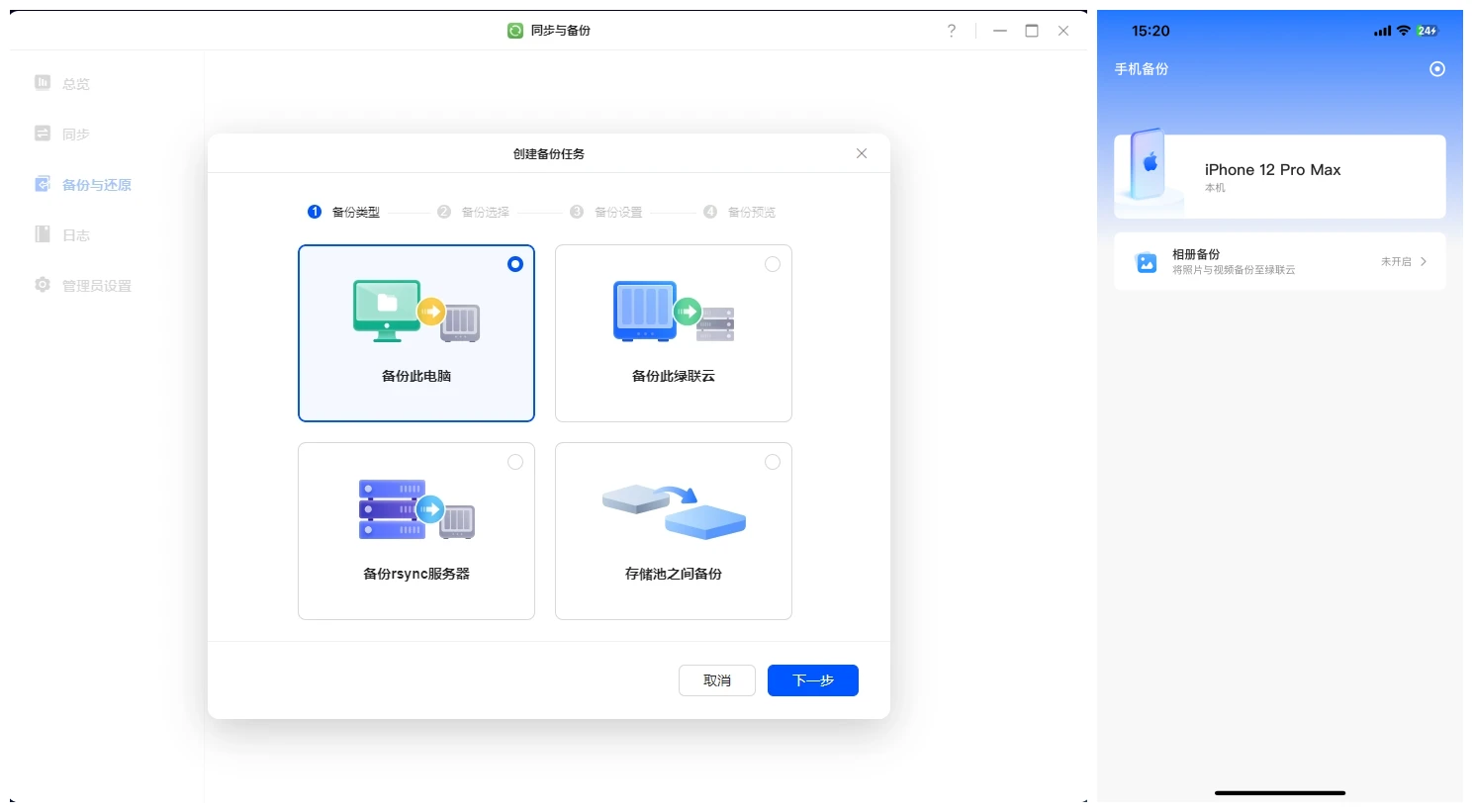Expand 相册备份 using the chevron arrow
Screen dimensions: 1473x812
pos(1424,262)
